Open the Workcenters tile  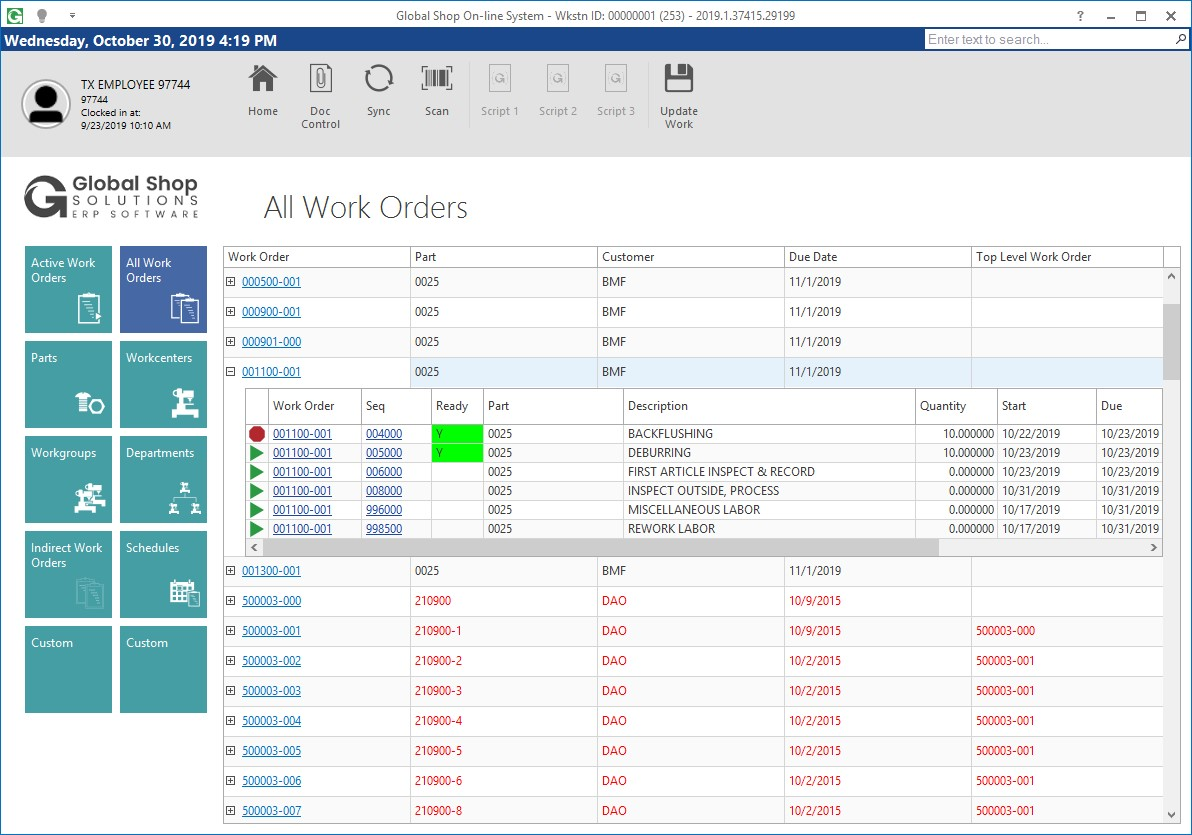point(163,384)
